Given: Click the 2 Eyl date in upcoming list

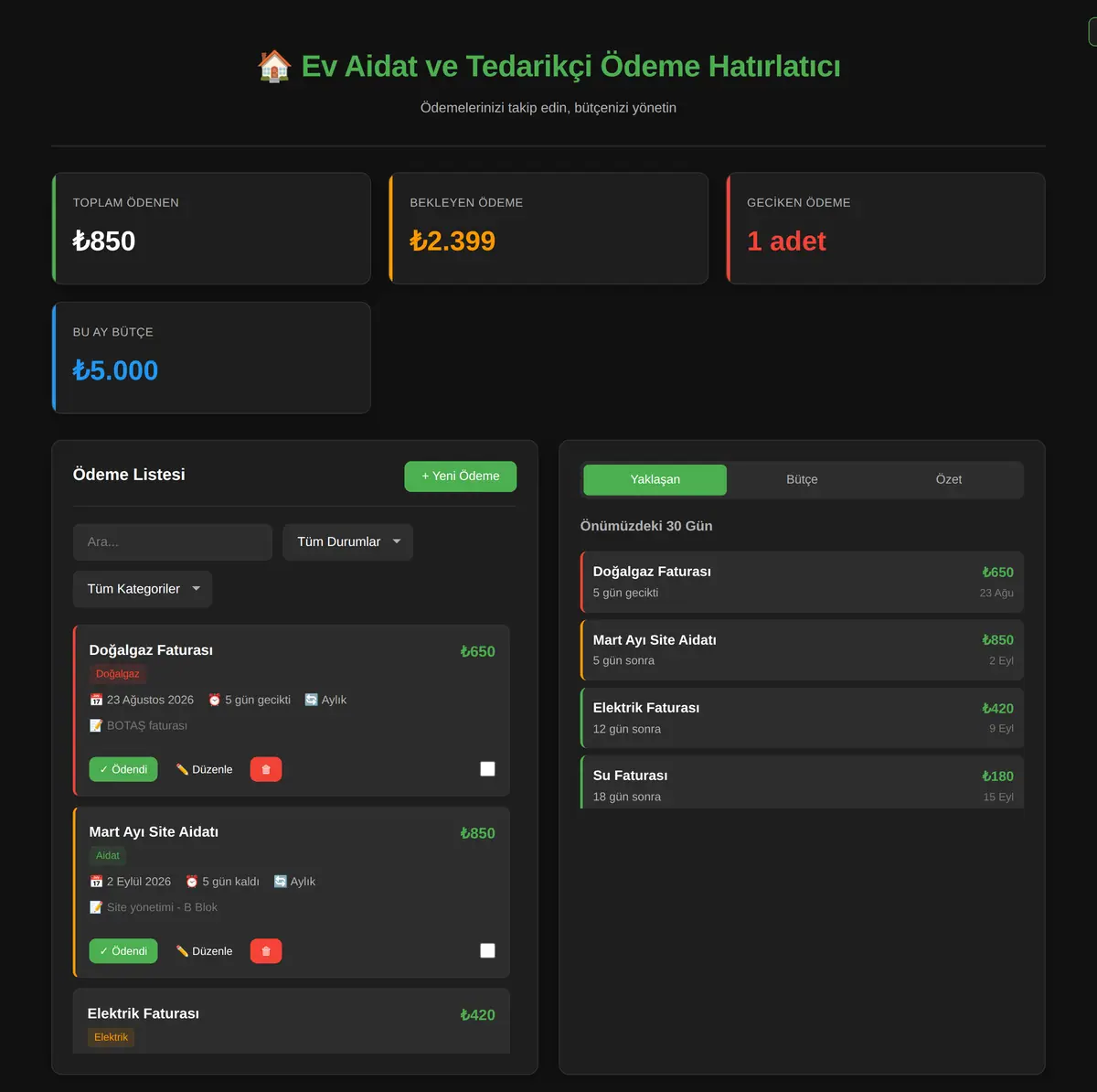Looking at the screenshot, I should (x=1001, y=660).
